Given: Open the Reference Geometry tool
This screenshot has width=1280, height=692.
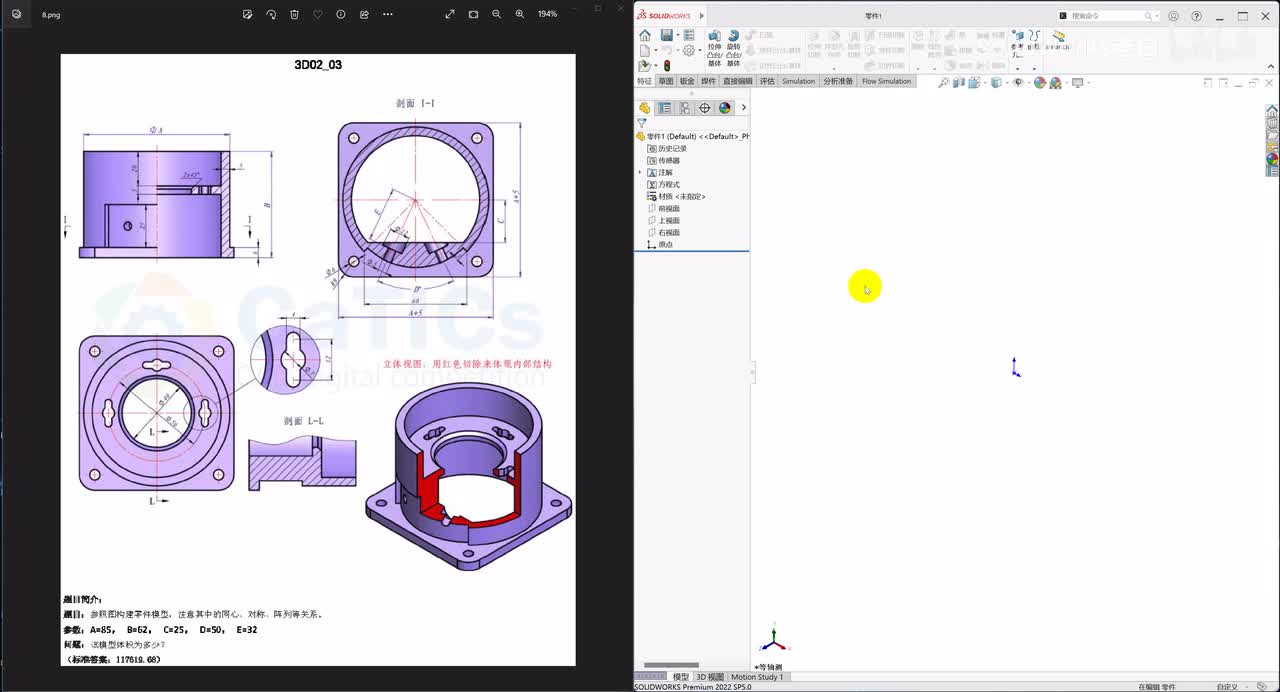Looking at the screenshot, I should [x=1017, y=36].
